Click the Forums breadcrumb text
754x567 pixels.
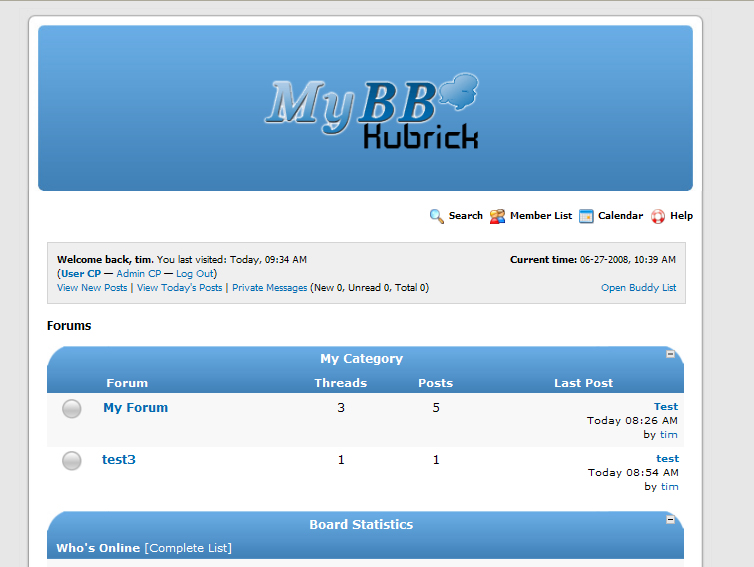(x=69, y=326)
